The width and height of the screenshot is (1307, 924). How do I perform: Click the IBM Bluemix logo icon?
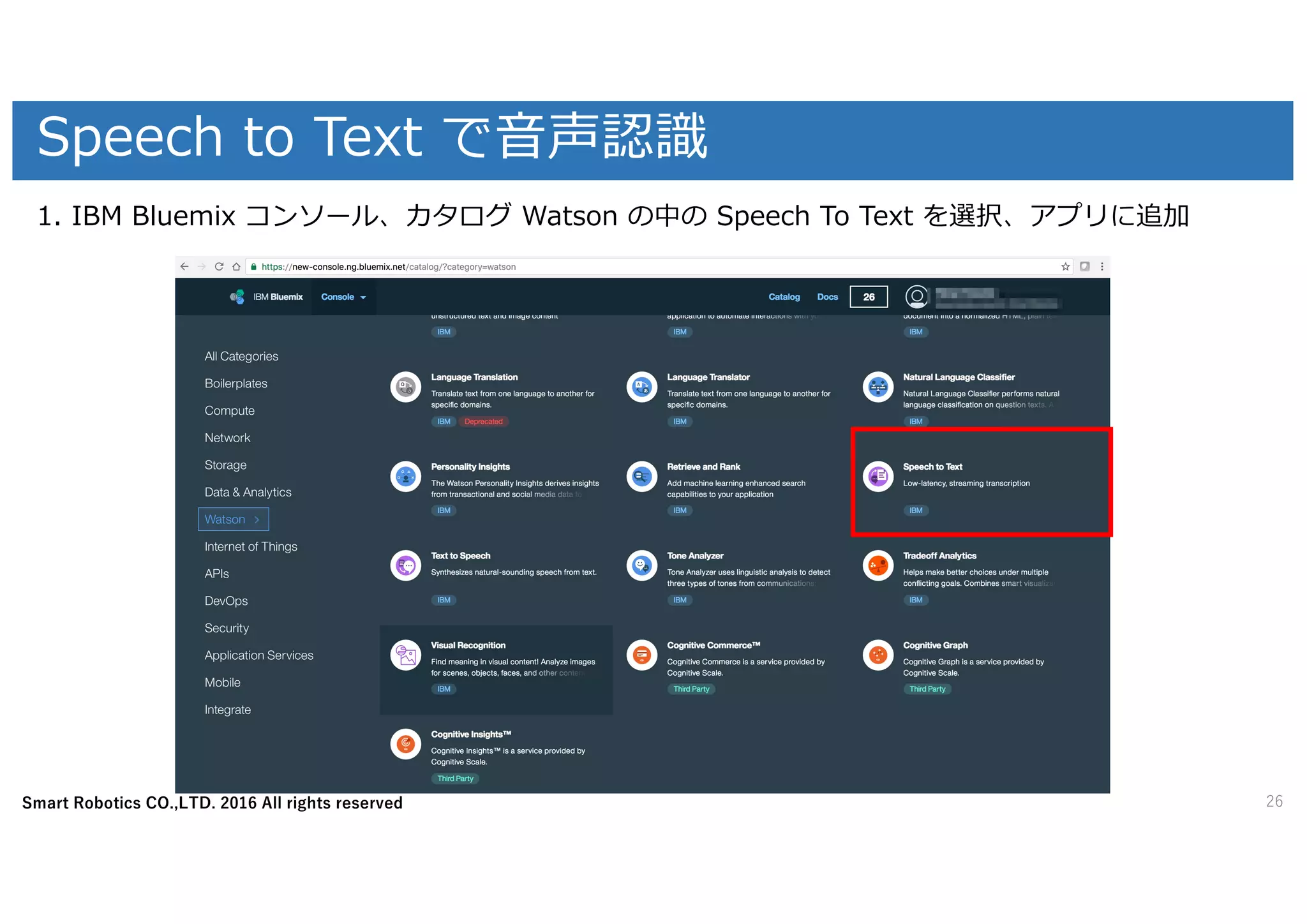(237, 297)
